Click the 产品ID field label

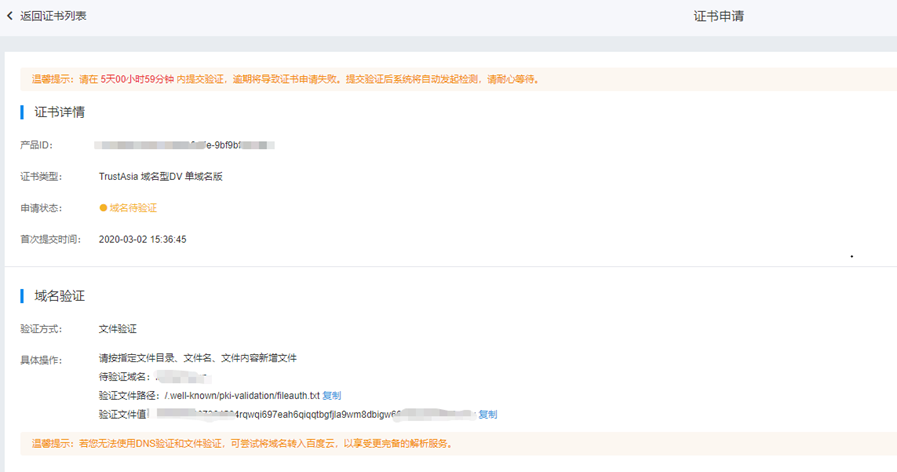coord(36,145)
